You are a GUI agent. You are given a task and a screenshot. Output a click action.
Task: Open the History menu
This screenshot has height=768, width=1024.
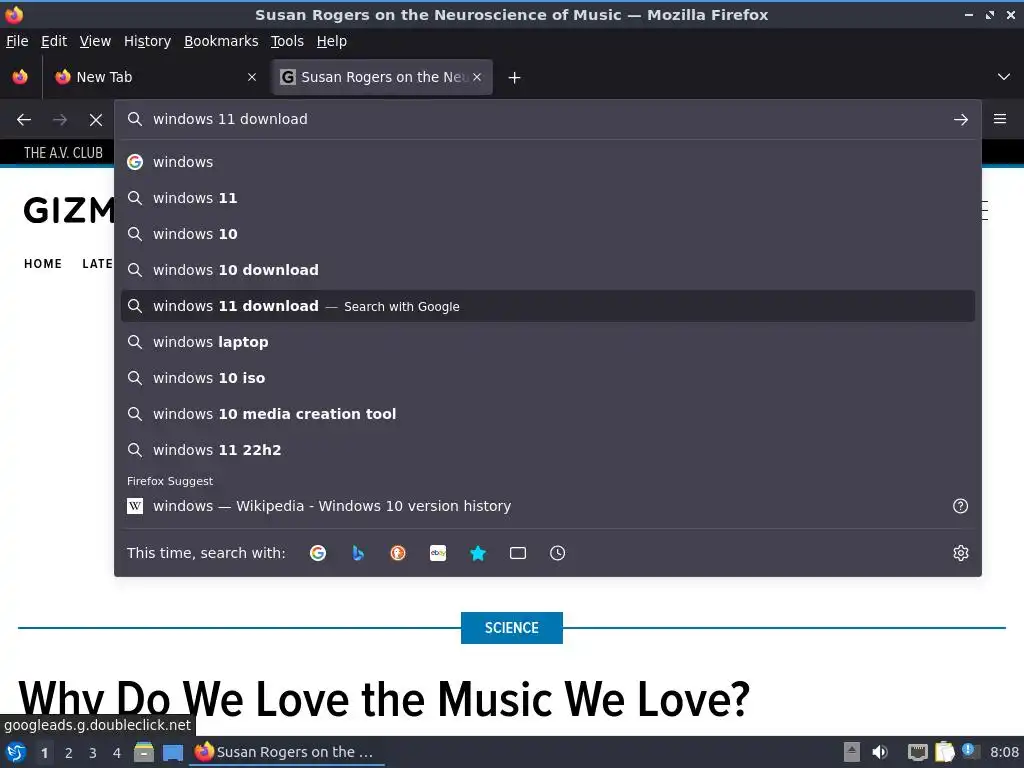point(148,41)
